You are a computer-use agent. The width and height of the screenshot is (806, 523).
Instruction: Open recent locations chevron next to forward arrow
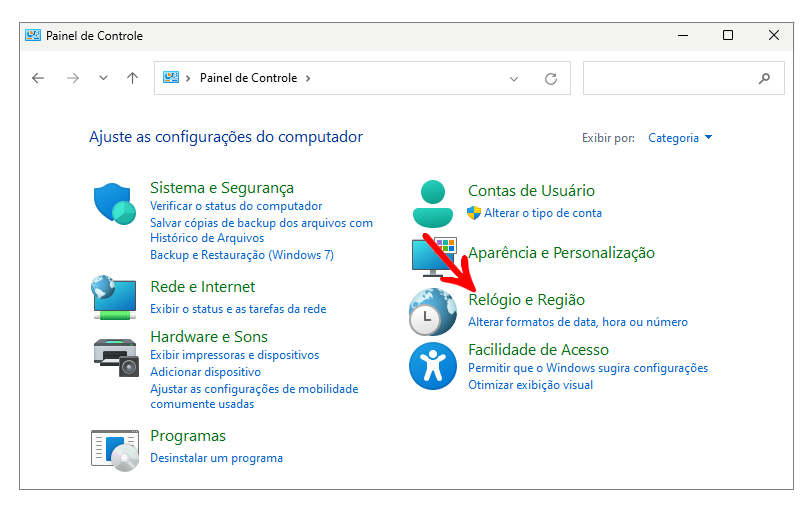[103, 78]
